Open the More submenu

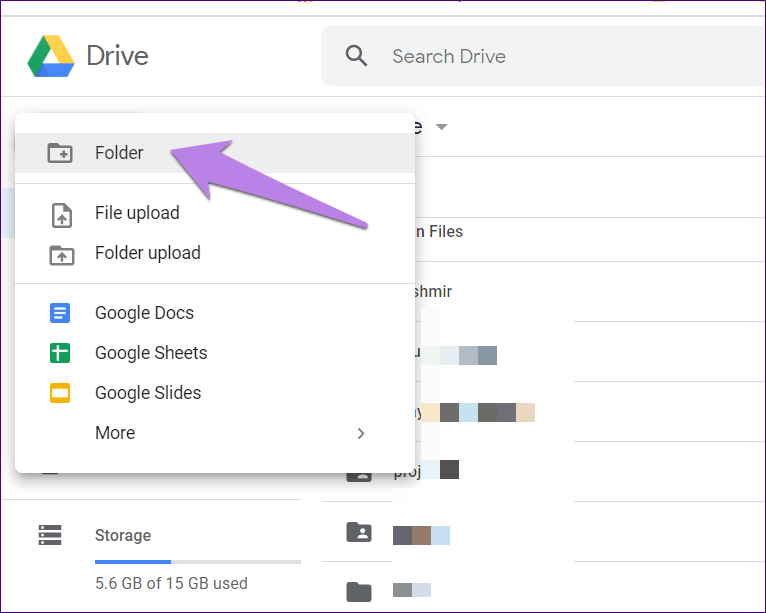pyautogui.click(x=215, y=433)
